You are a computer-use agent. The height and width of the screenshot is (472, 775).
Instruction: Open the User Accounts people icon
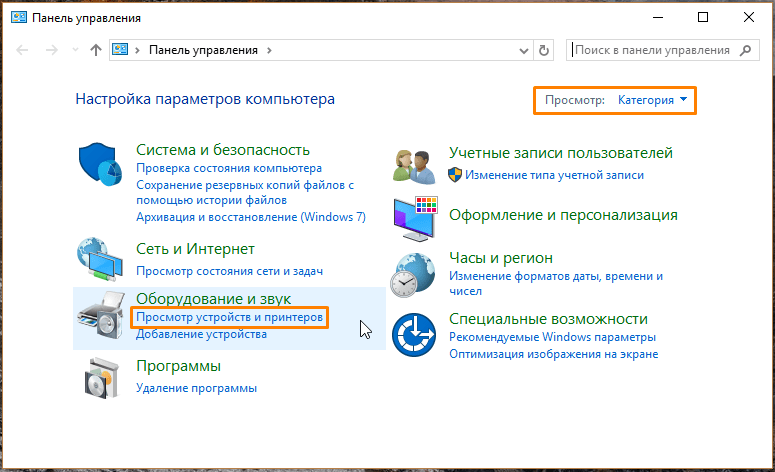(x=414, y=167)
